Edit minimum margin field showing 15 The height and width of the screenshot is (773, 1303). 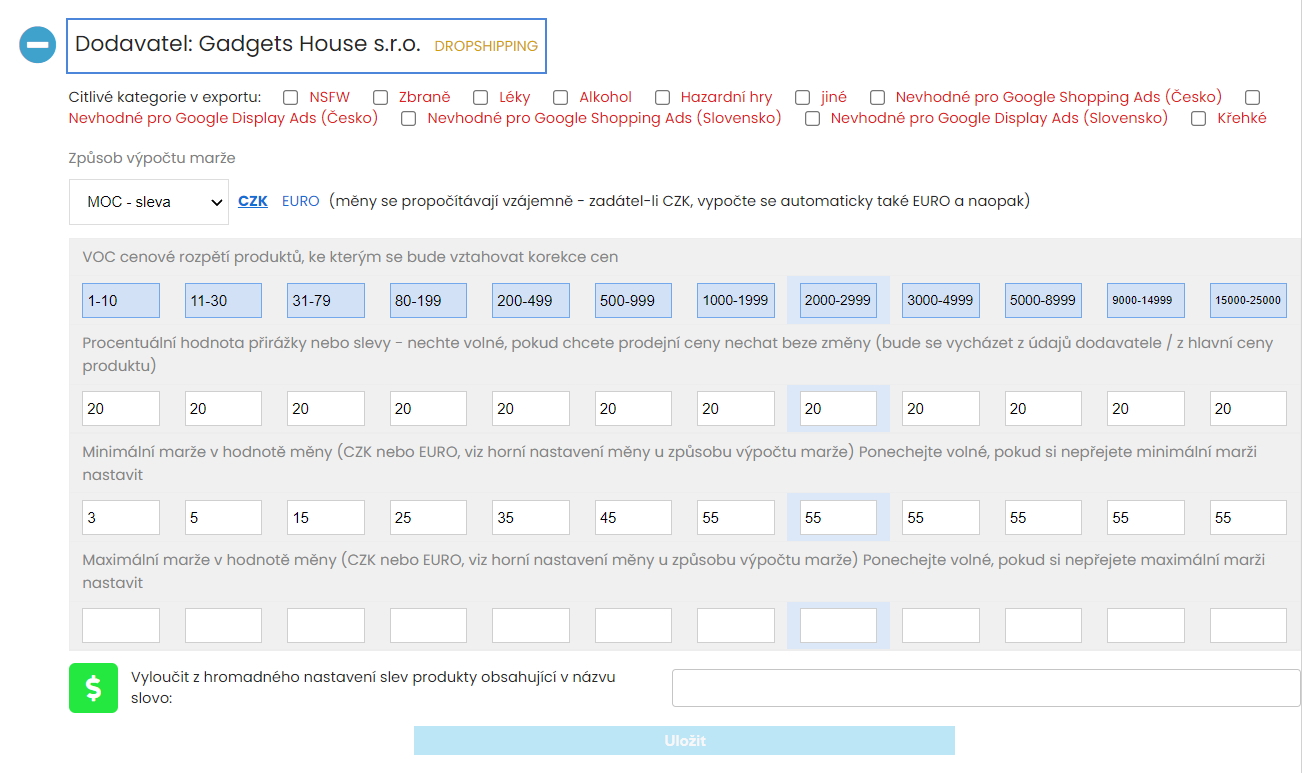326,517
